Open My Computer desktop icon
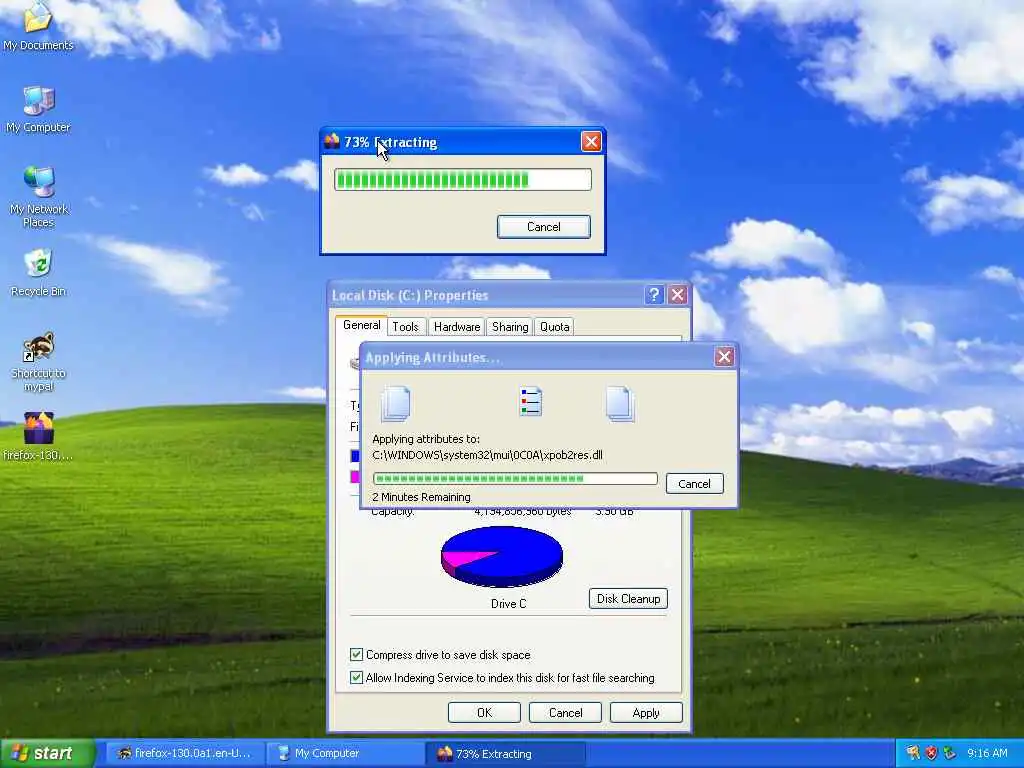The width and height of the screenshot is (1024, 768). coord(38,109)
